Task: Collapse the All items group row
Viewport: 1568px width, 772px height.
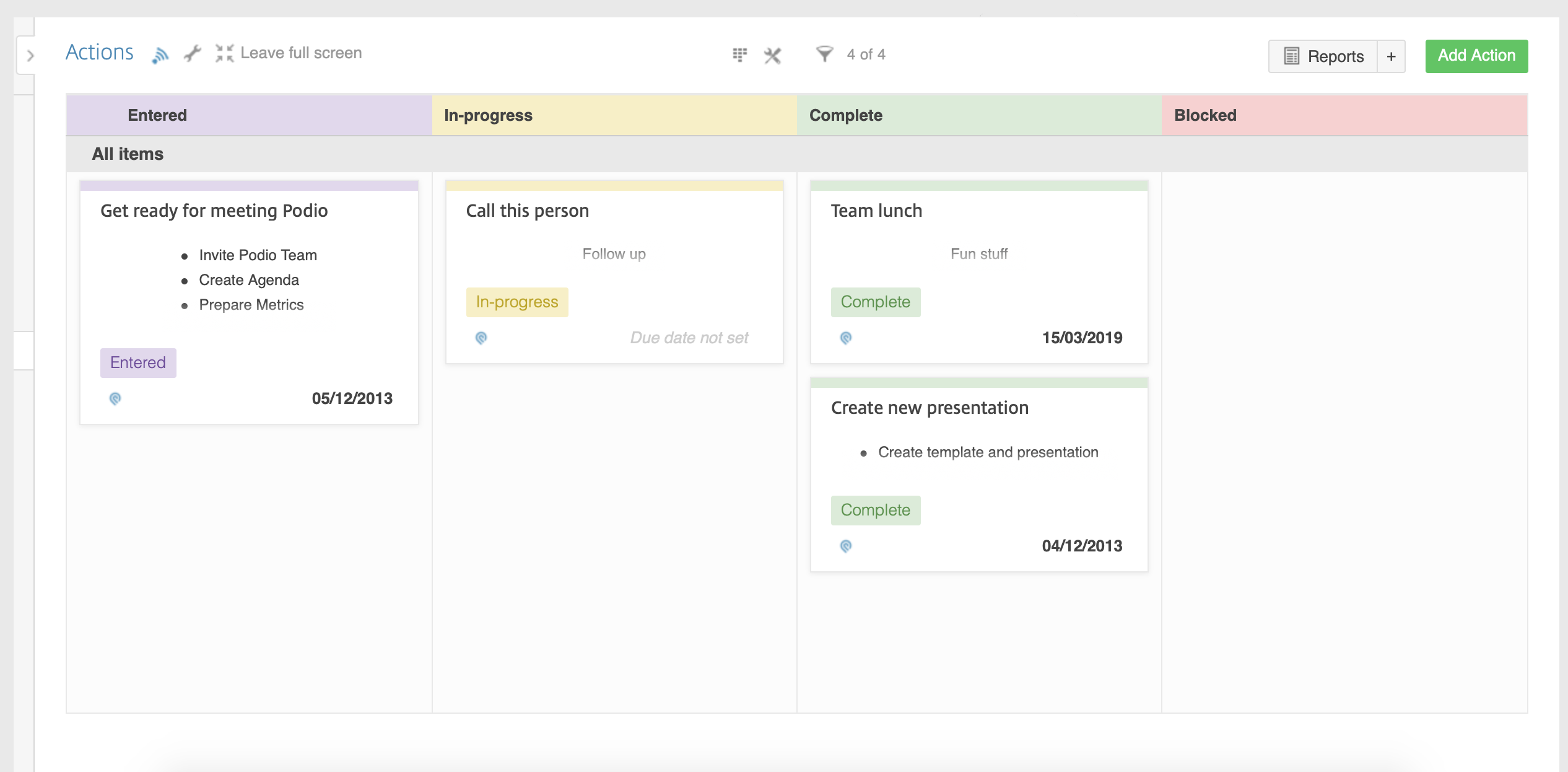Action: click(128, 154)
